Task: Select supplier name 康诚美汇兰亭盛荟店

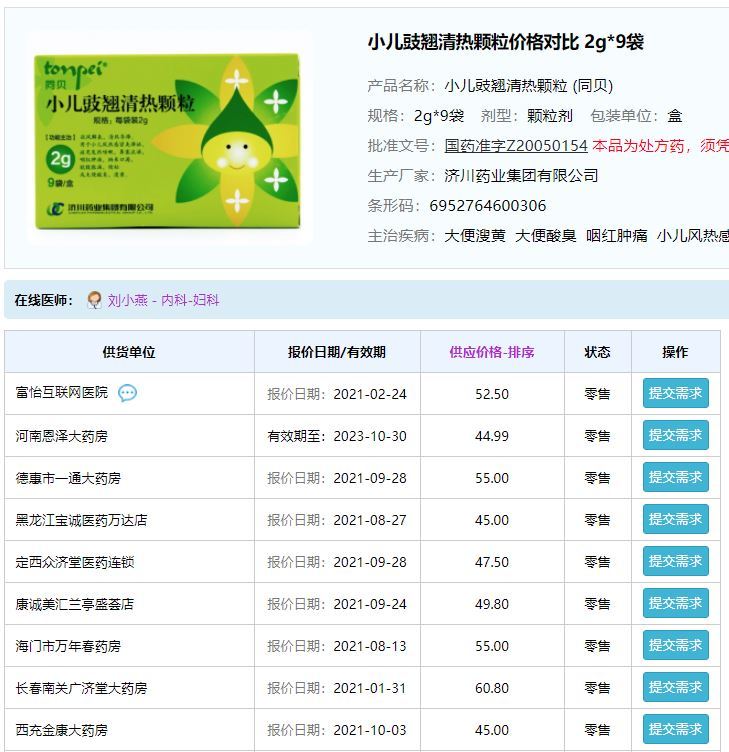Action: 75,604
